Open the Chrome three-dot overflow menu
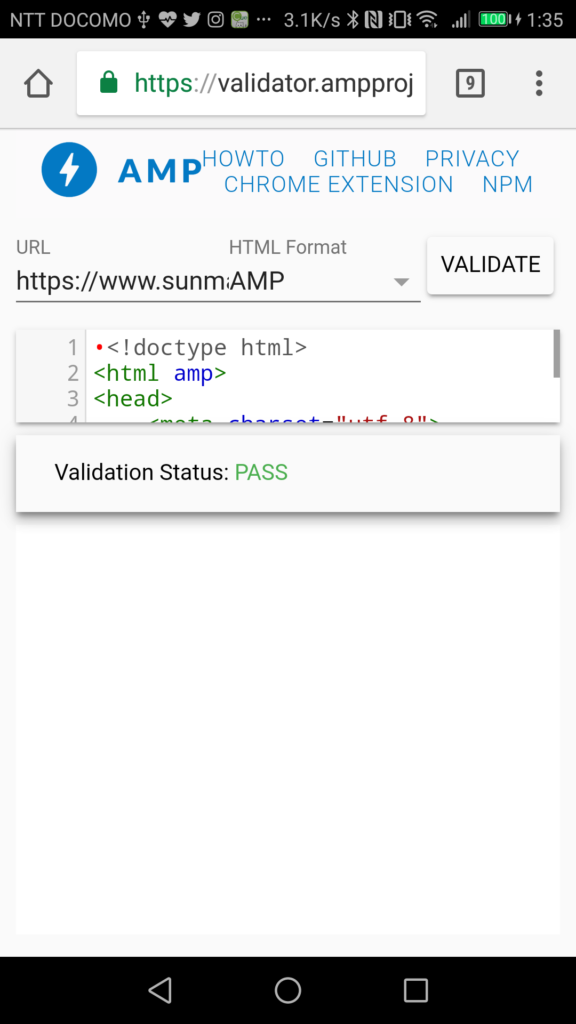The image size is (576, 1024). [x=539, y=84]
